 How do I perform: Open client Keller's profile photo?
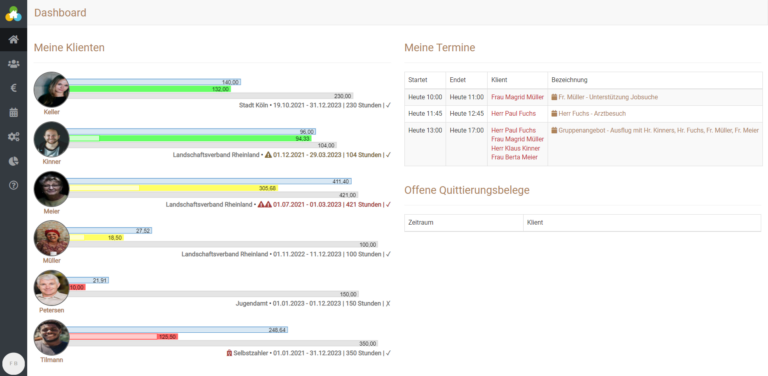(x=51, y=90)
